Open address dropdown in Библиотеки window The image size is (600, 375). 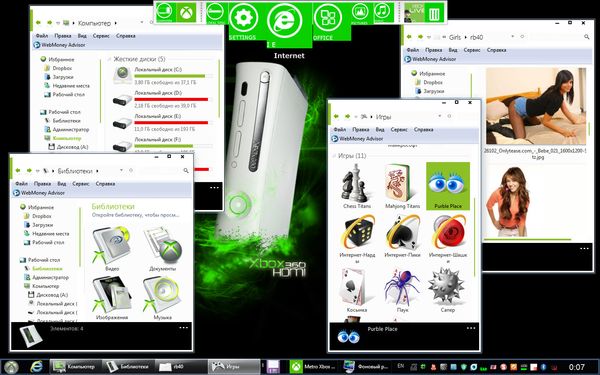point(121,170)
